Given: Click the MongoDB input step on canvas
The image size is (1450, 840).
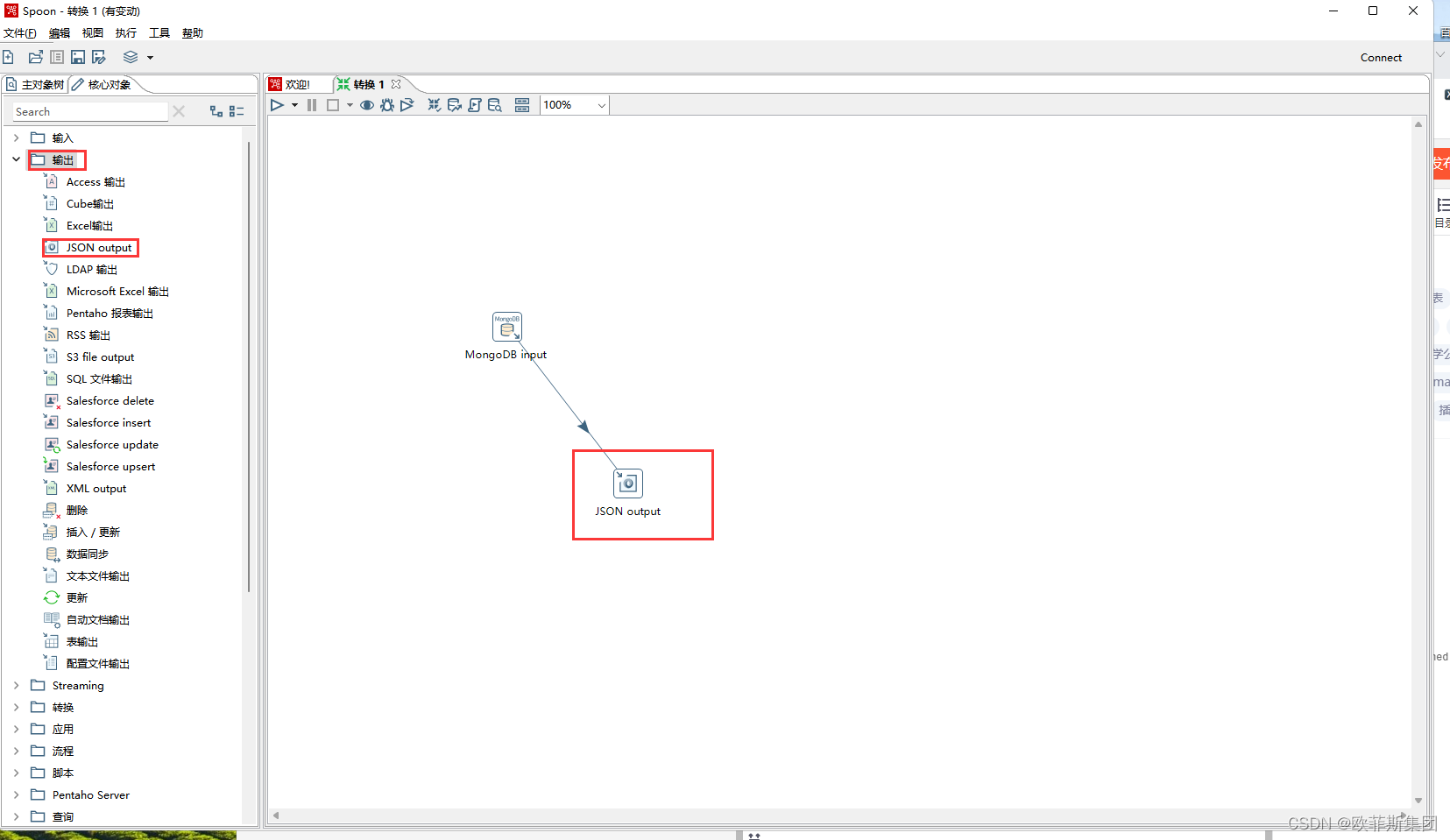Looking at the screenshot, I should coord(506,327).
